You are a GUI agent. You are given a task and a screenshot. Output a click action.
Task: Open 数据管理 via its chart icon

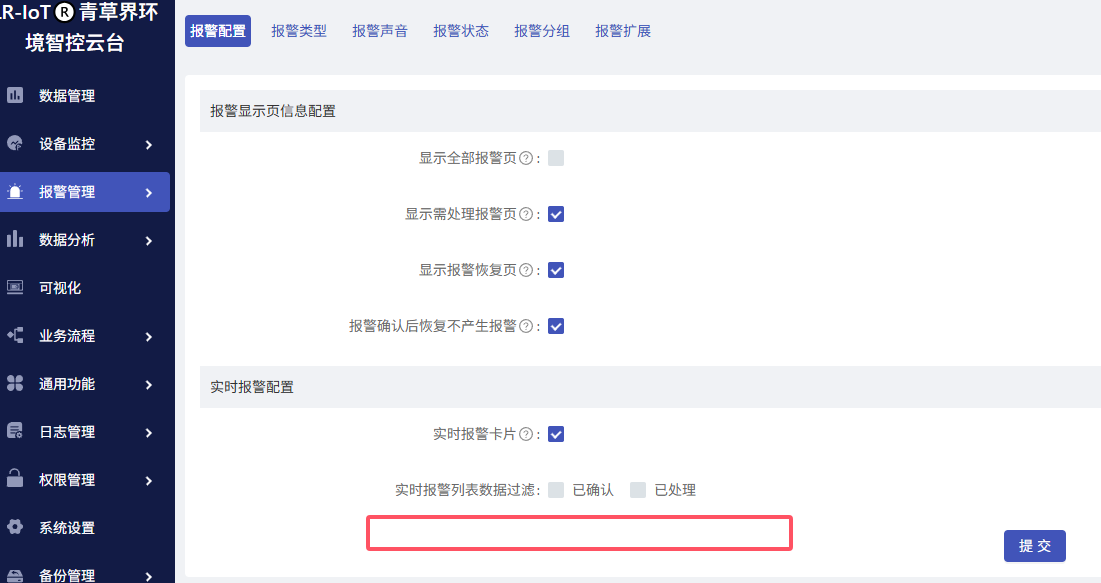[15, 95]
